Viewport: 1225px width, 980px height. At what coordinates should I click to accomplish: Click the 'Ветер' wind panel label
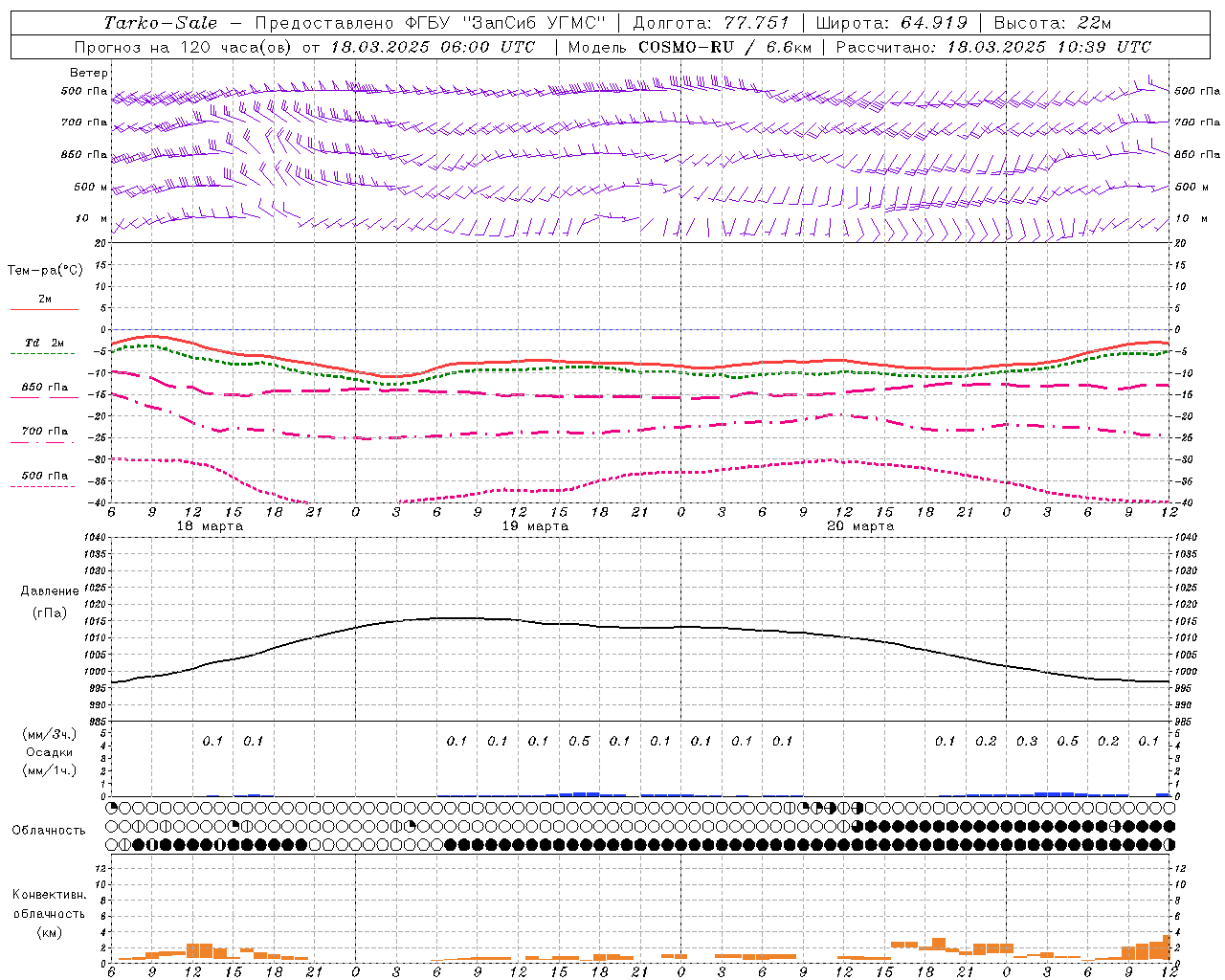[x=89, y=73]
